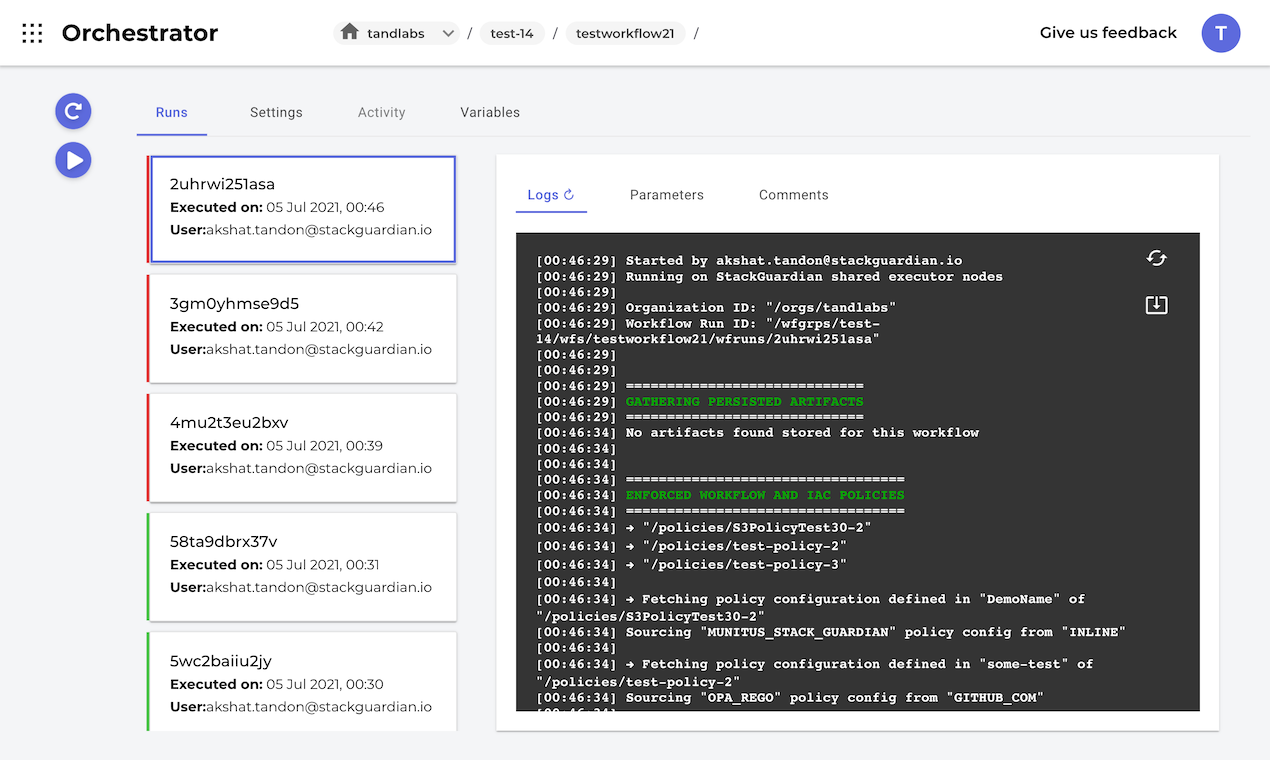Image resolution: width=1270 pixels, height=760 pixels.
Task: Refresh logs using the sync icon
Action: tap(1157, 258)
